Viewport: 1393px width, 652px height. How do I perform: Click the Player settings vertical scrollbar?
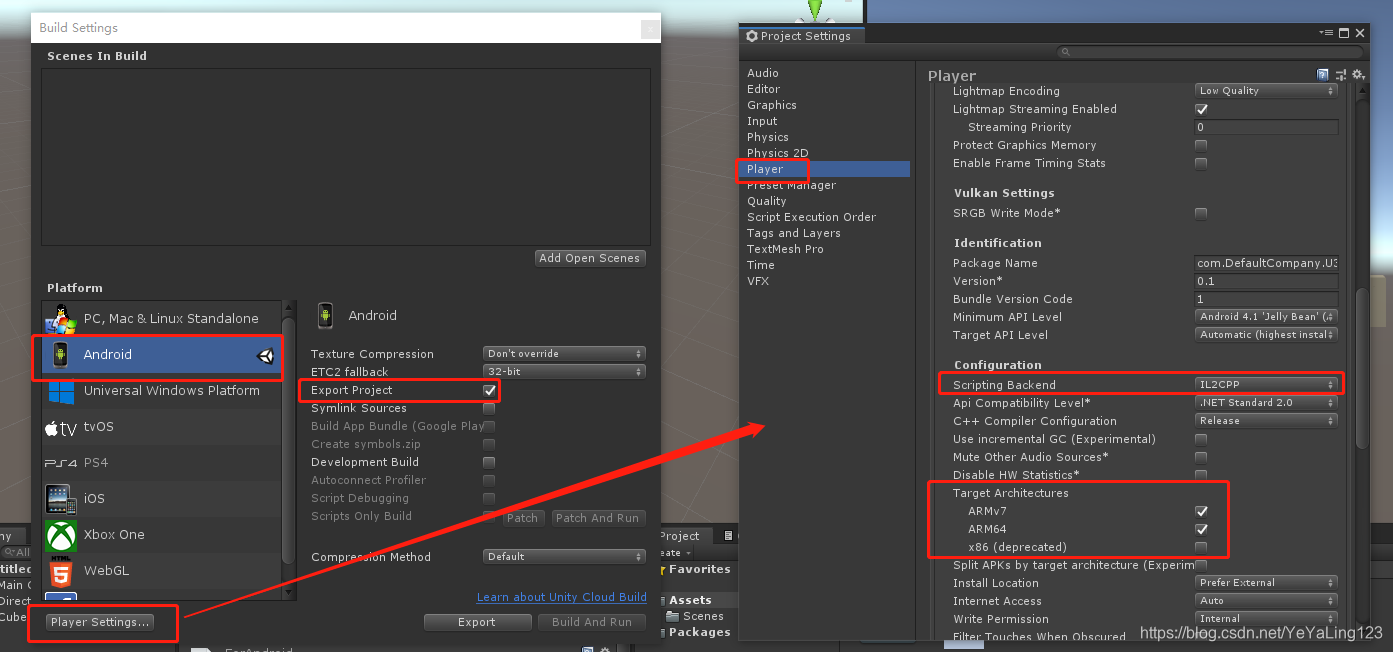pyautogui.click(x=1361, y=368)
